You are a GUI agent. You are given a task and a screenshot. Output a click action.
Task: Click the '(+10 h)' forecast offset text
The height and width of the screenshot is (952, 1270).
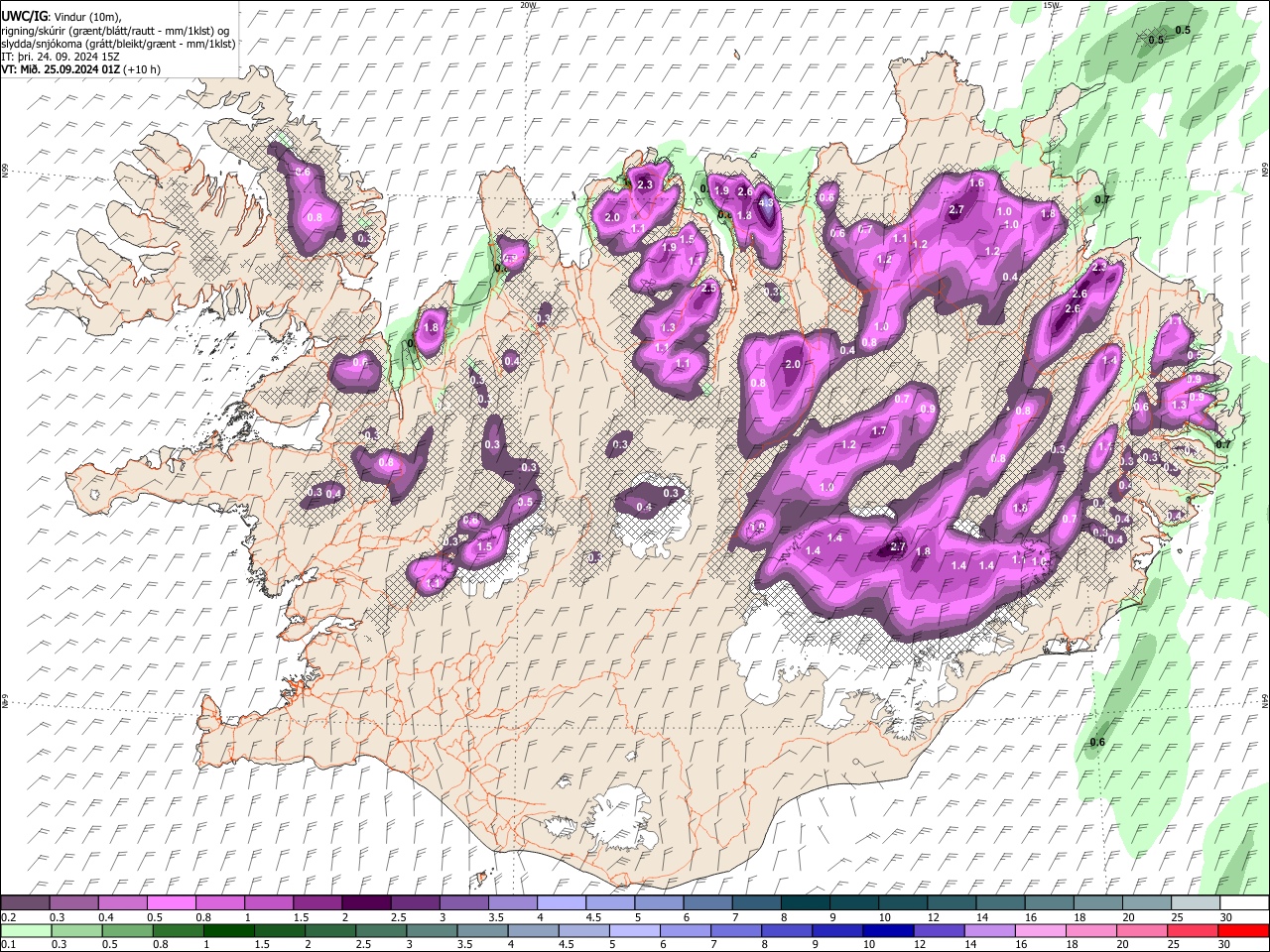click(x=143, y=69)
